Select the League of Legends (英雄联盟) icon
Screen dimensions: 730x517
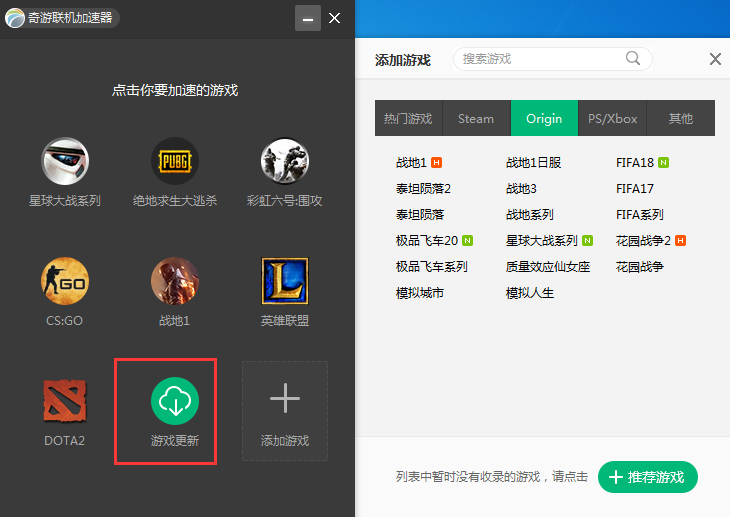coord(285,281)
